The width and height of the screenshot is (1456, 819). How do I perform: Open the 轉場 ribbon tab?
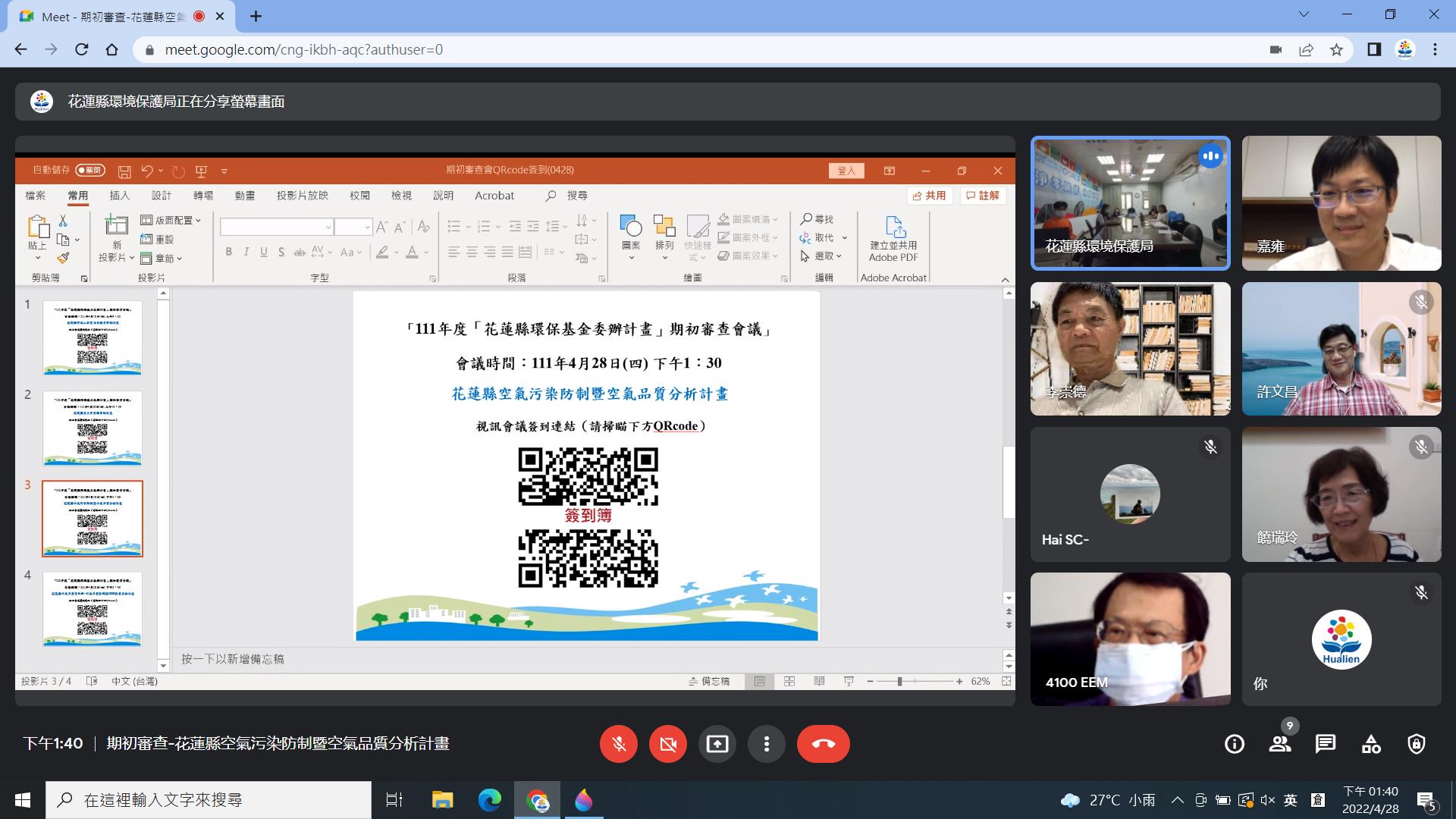point(203,196)
